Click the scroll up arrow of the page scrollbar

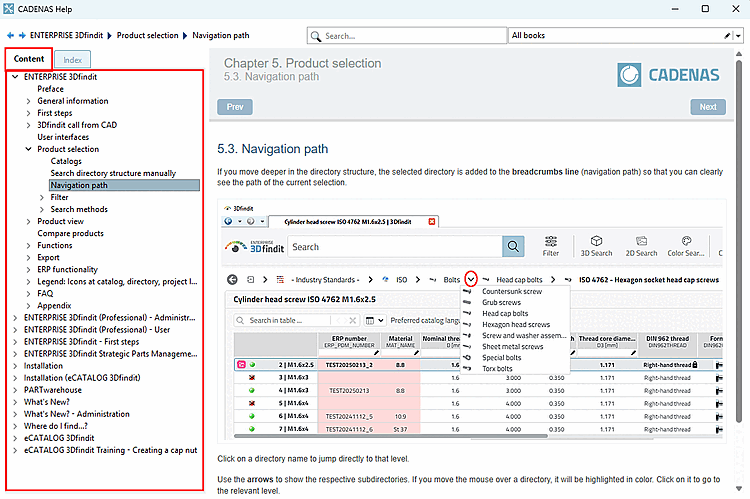tap(739, 54)
